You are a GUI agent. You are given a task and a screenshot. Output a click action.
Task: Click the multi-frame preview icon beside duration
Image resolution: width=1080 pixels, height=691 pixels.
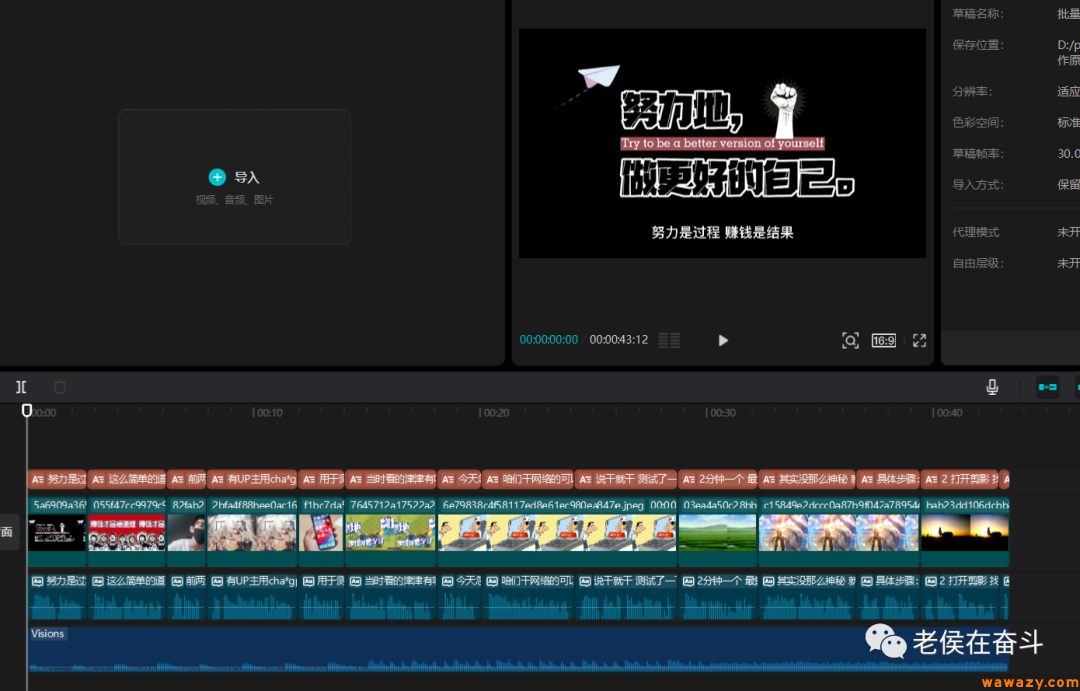pos(668,339)
